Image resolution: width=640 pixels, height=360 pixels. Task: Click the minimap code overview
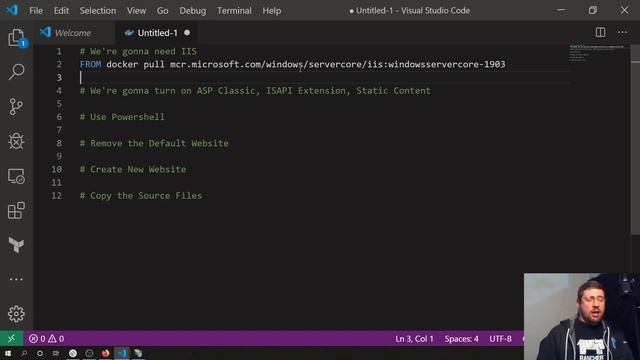point(597,53)
